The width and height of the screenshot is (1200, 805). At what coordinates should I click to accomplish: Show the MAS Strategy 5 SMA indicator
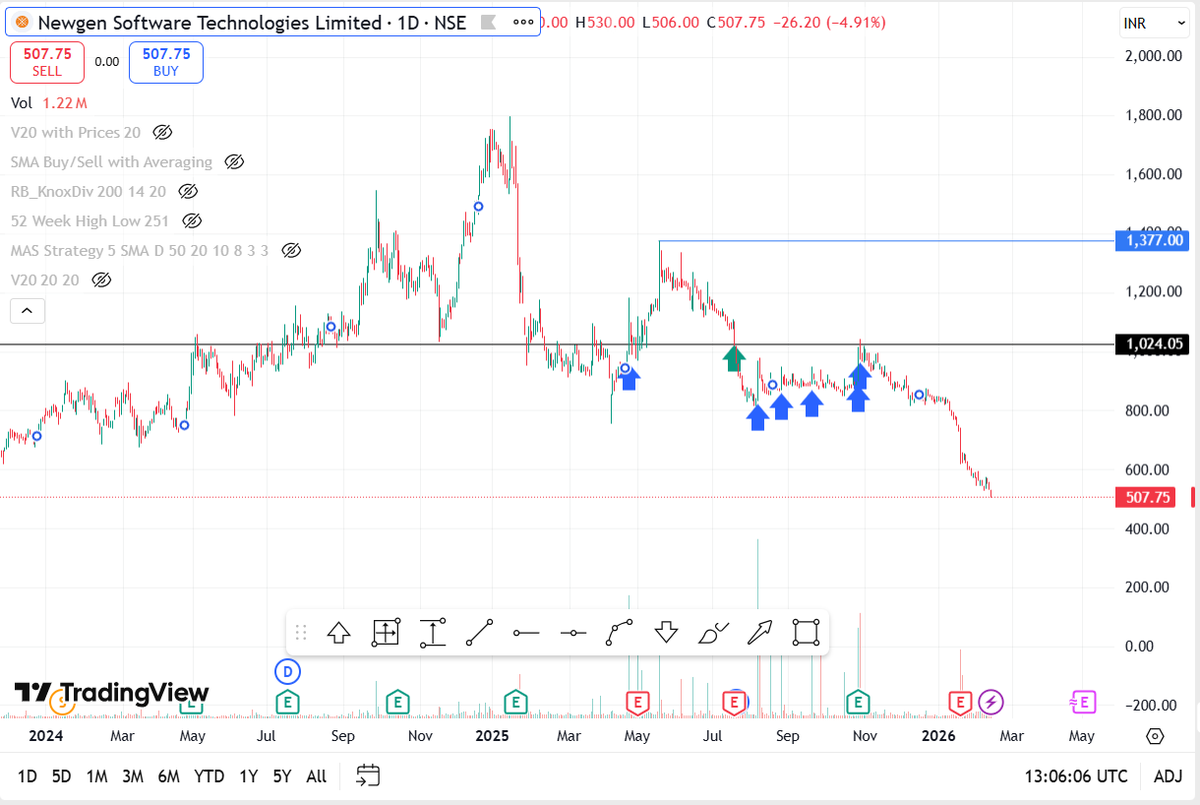(291, 250)
